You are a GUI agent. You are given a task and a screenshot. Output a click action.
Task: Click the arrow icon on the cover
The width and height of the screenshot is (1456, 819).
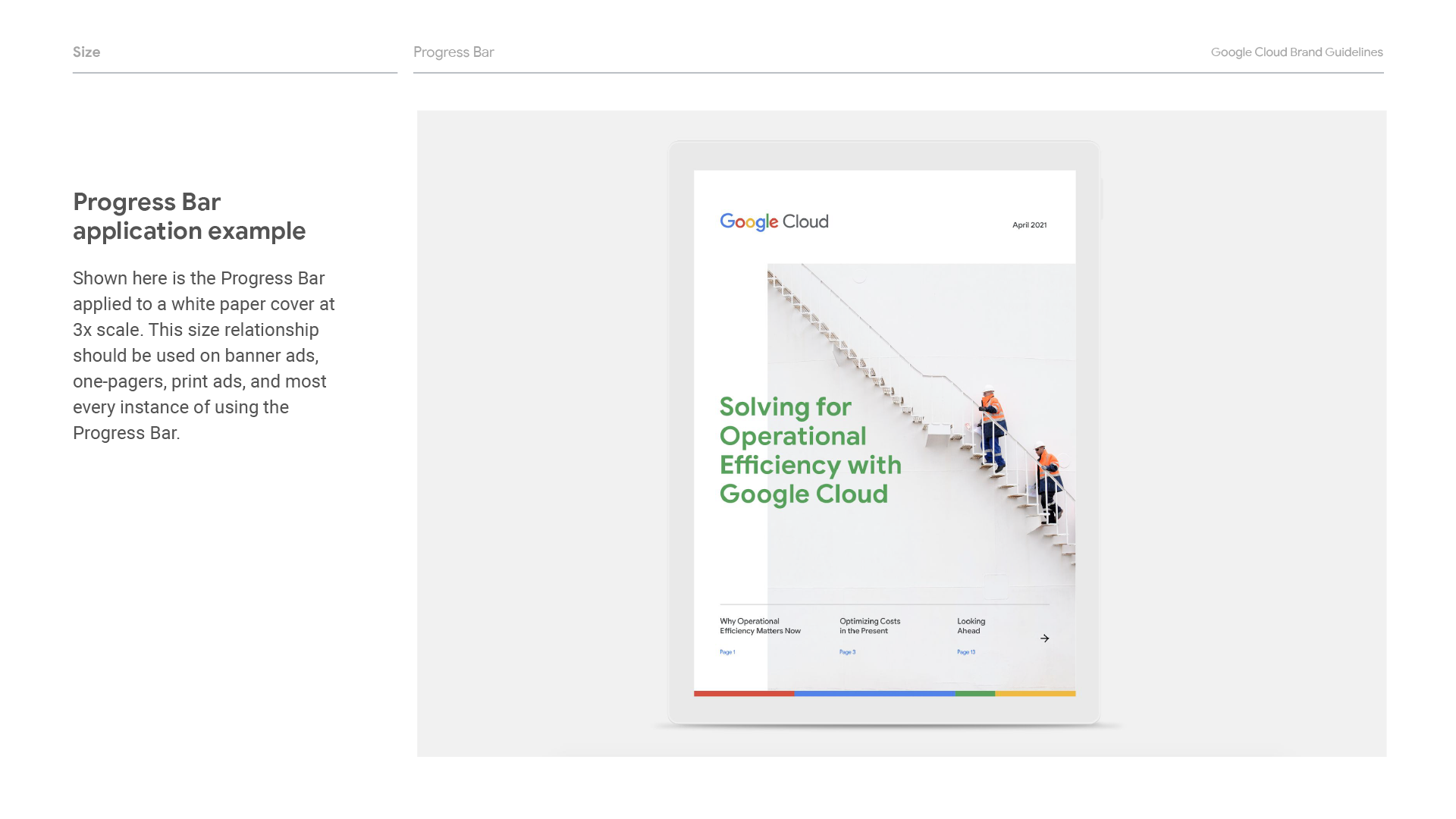(1044, 639)
